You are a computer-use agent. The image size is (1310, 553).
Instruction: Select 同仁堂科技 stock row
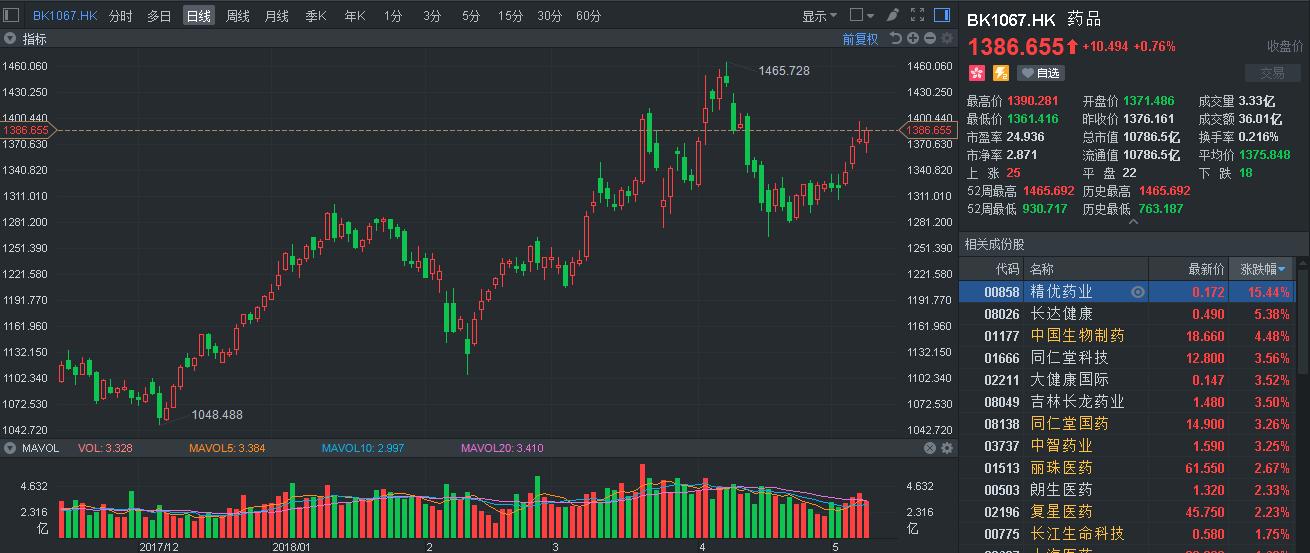tap(1127, 358)
